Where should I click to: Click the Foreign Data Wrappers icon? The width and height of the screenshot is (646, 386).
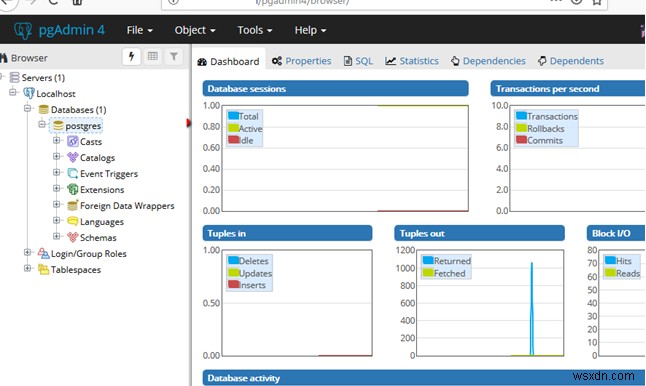coord(73,206)
